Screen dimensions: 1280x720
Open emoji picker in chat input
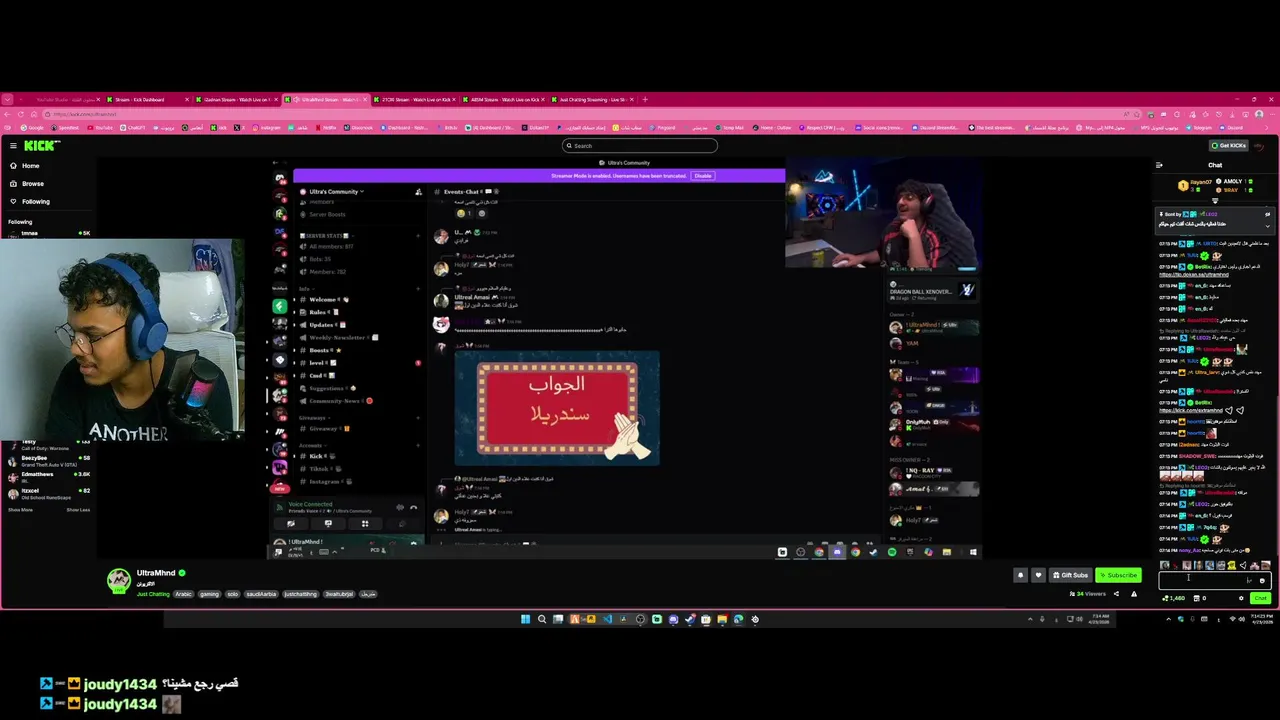1262,580
